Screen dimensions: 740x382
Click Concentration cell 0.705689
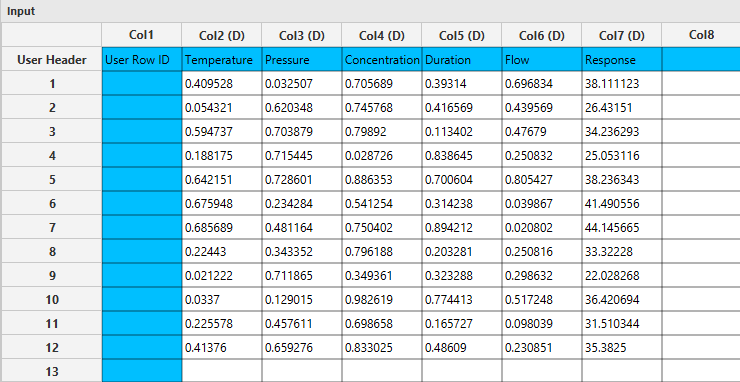pyautogui.click(x=382, y=84)
